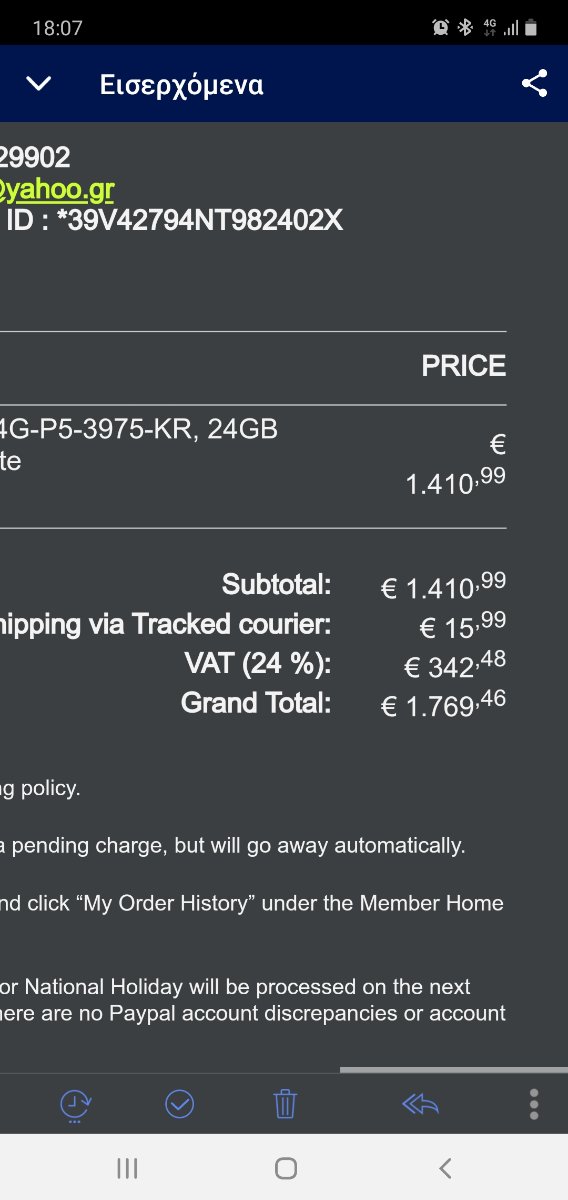
Task: Open the yahoo.gr email address link
Action: click(x=57, y=189)
